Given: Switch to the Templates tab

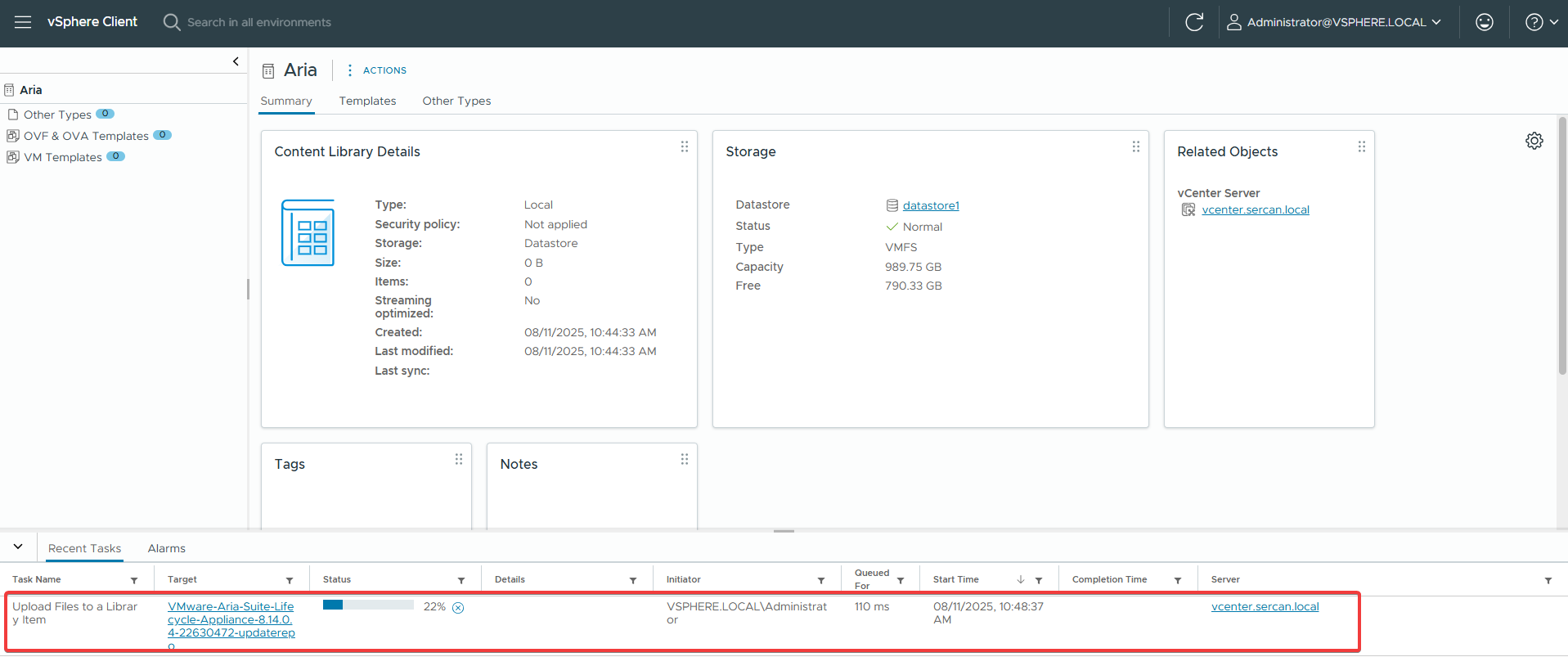Looking at the screenshot, I should click(x=367, y=101).
